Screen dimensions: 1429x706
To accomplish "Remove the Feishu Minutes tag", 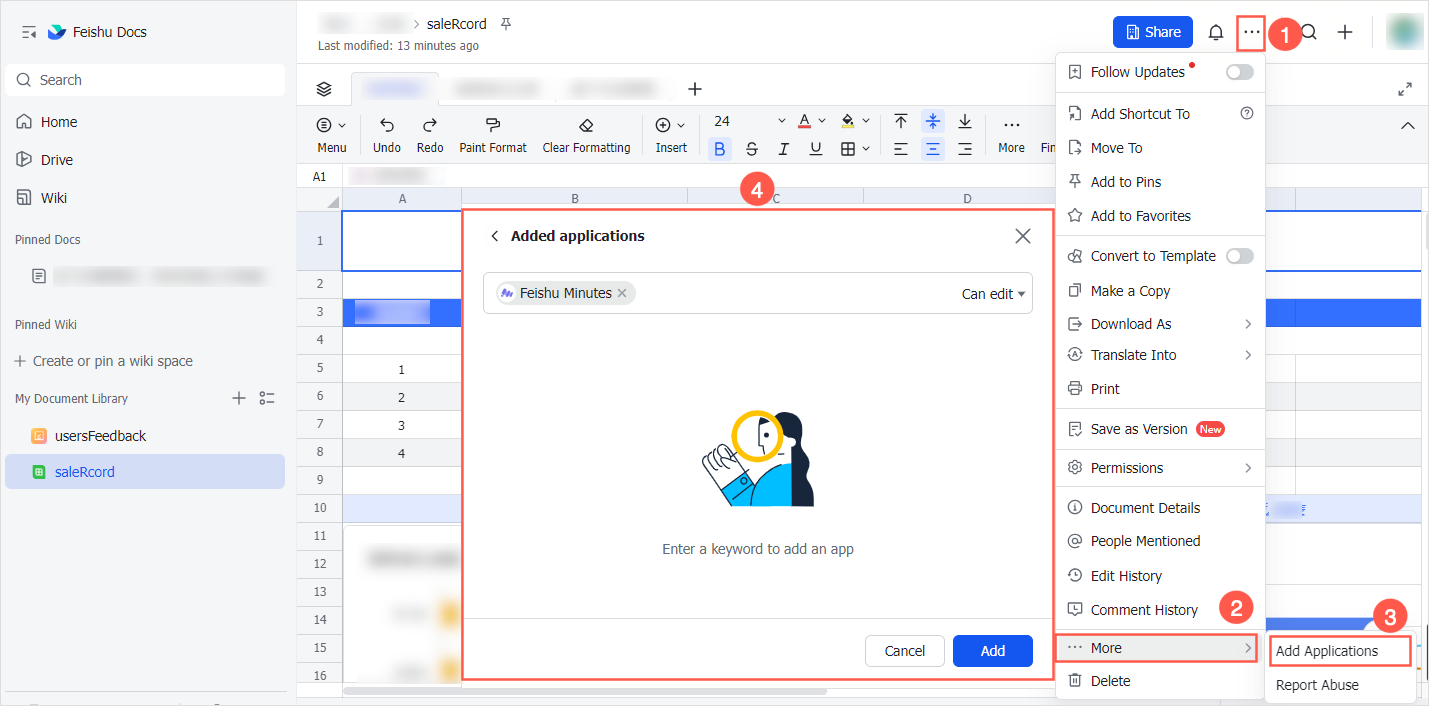I will [622, 293].
